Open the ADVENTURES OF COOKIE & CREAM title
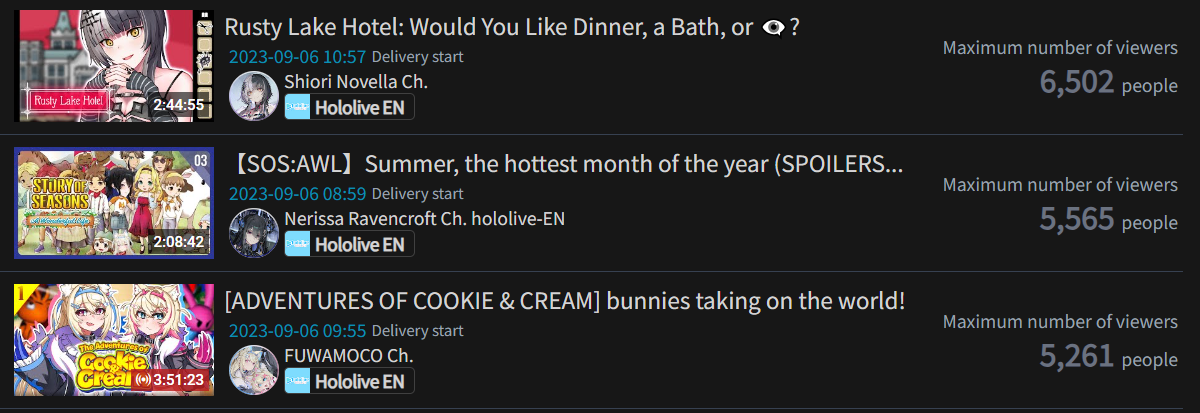The height and width of the screenshot is (413, 1200). (x=565, y=301)
